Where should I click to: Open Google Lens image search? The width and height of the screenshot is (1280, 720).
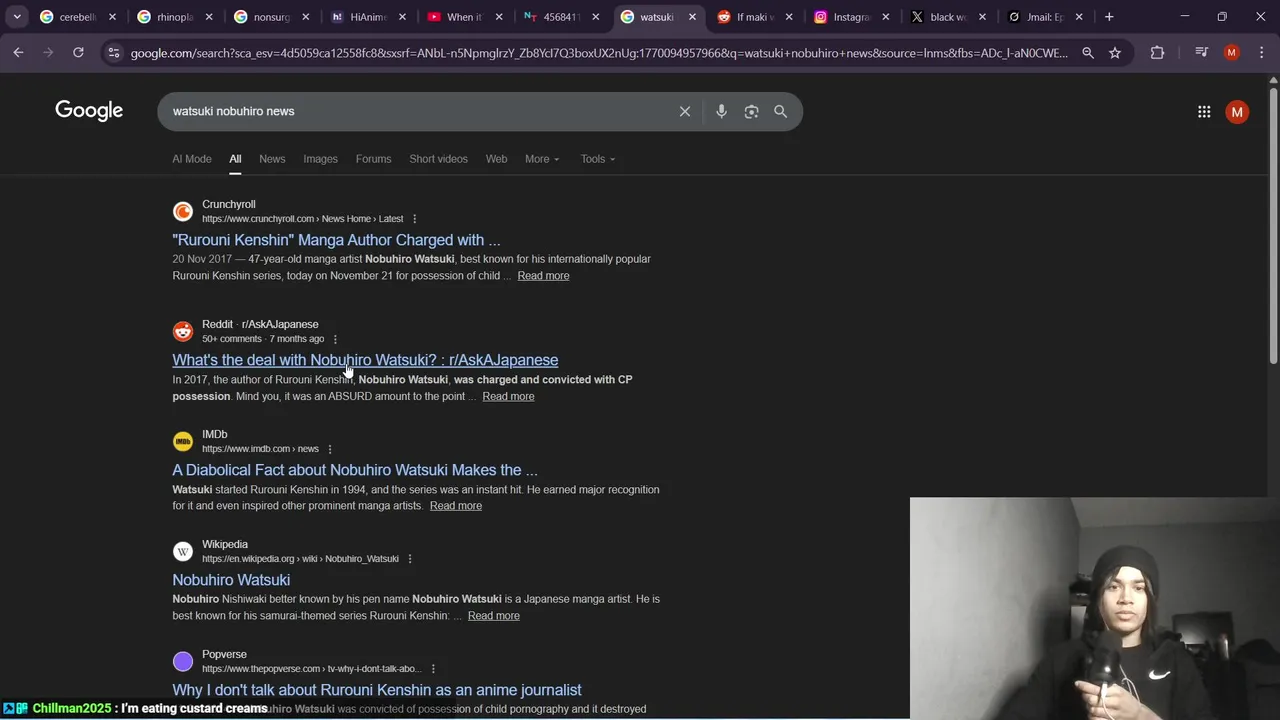(751, 112)
